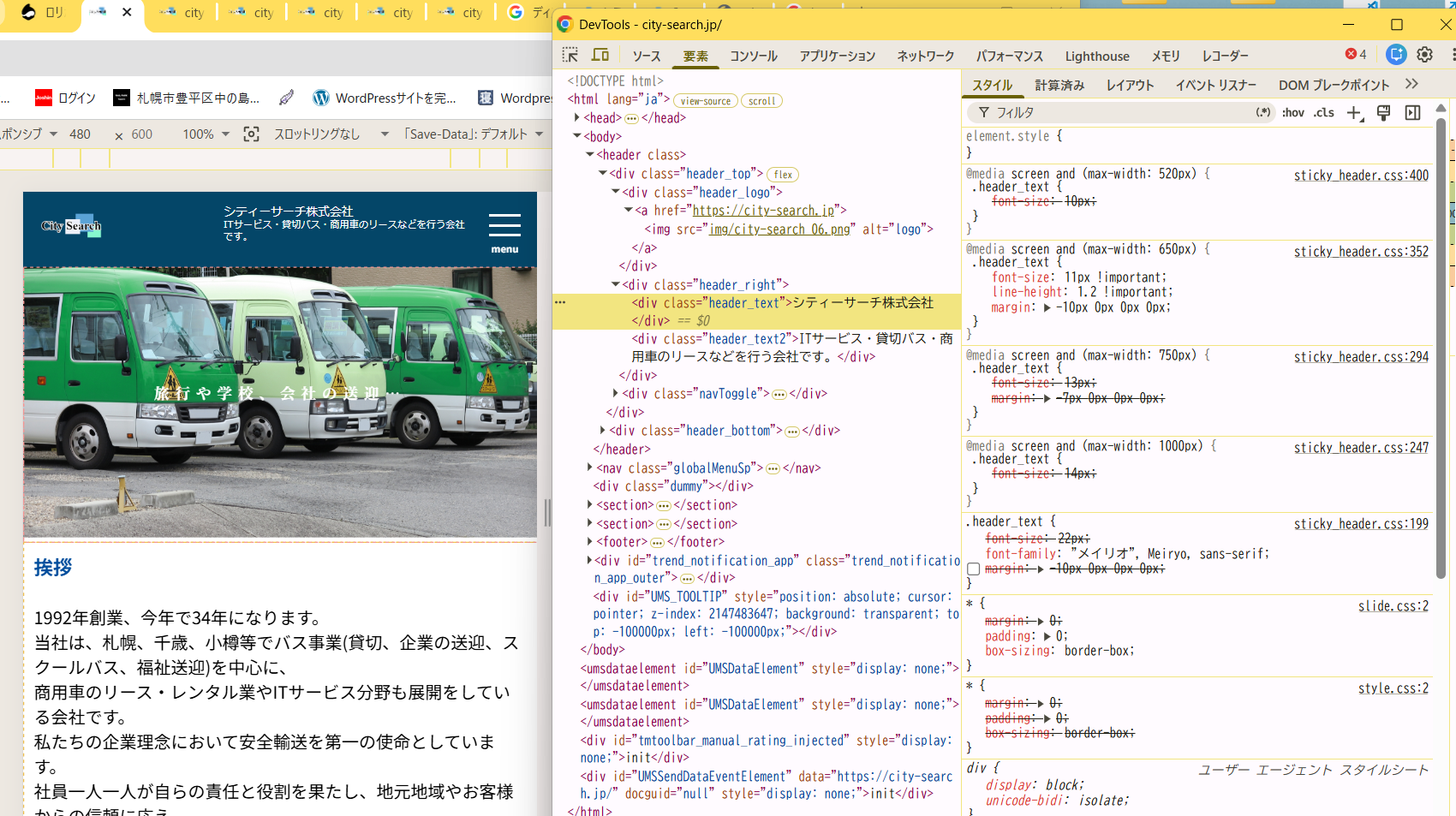
Task: Expand the navToggle div node
Action: tap(616, 394)
